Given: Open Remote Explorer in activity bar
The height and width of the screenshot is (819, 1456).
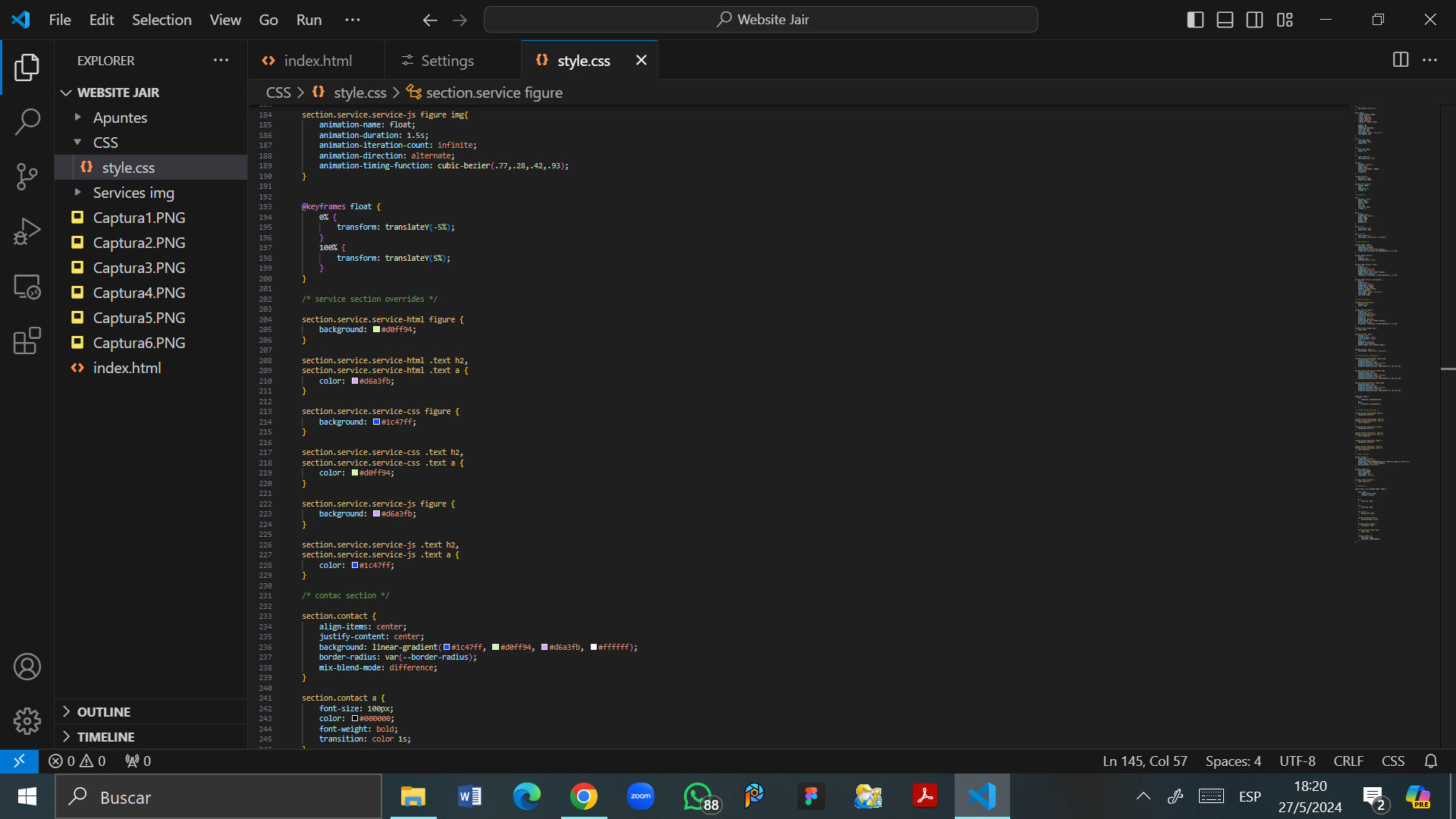Looking at the screenshot, I should click(27, 287).
